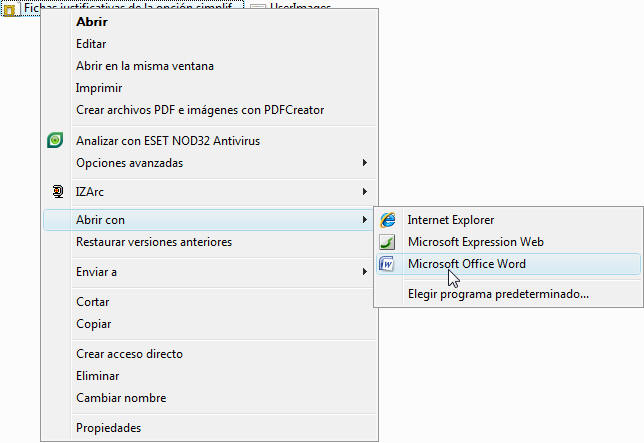644x443 pixels.
Task: Select the UserImages file name
Action: tap(300, 6)
